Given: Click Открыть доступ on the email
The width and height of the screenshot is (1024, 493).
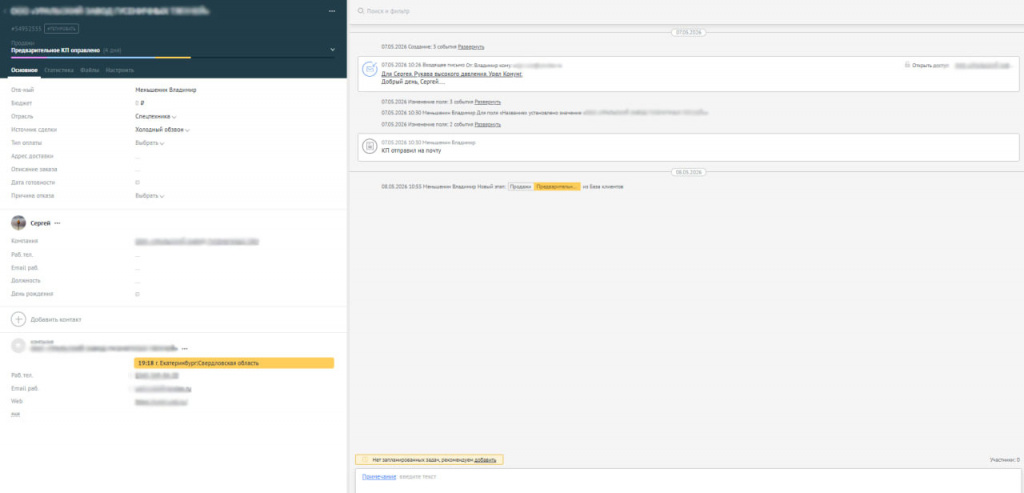Looking at the screenshot, I should click(x=931, y=65).
